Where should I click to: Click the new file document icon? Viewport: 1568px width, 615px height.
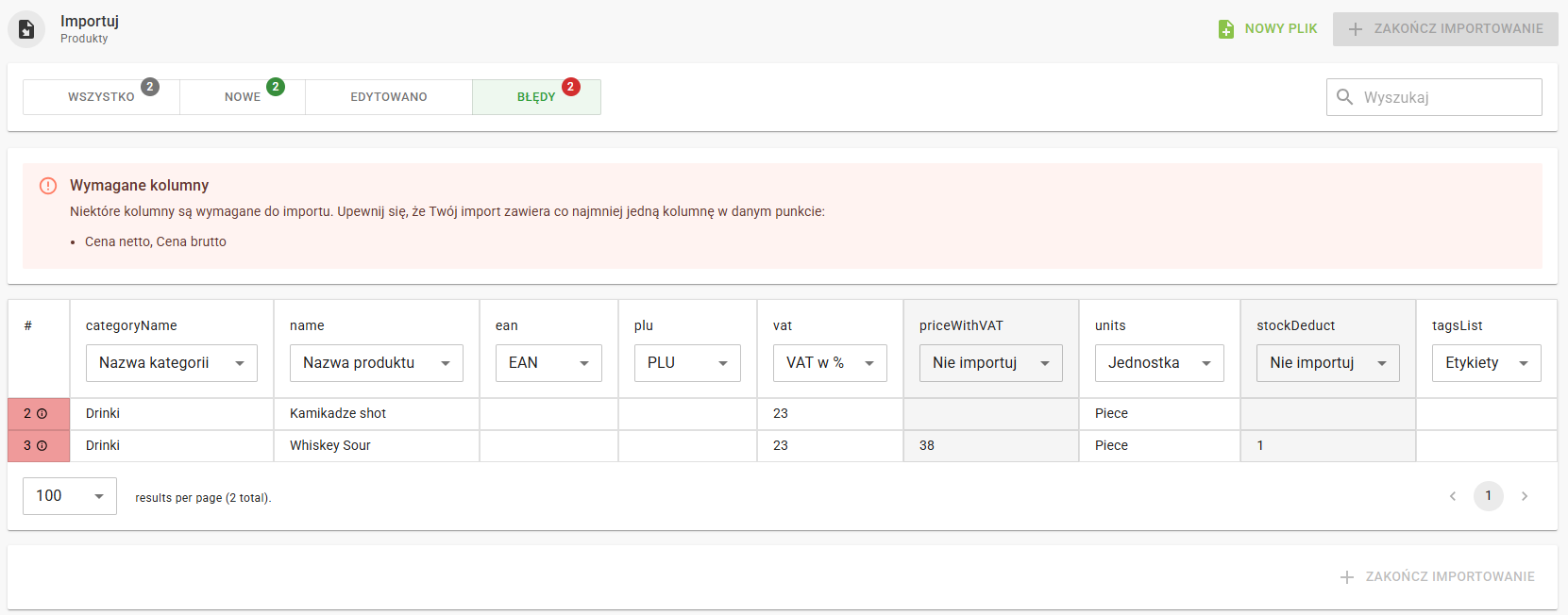(1226, 29)
